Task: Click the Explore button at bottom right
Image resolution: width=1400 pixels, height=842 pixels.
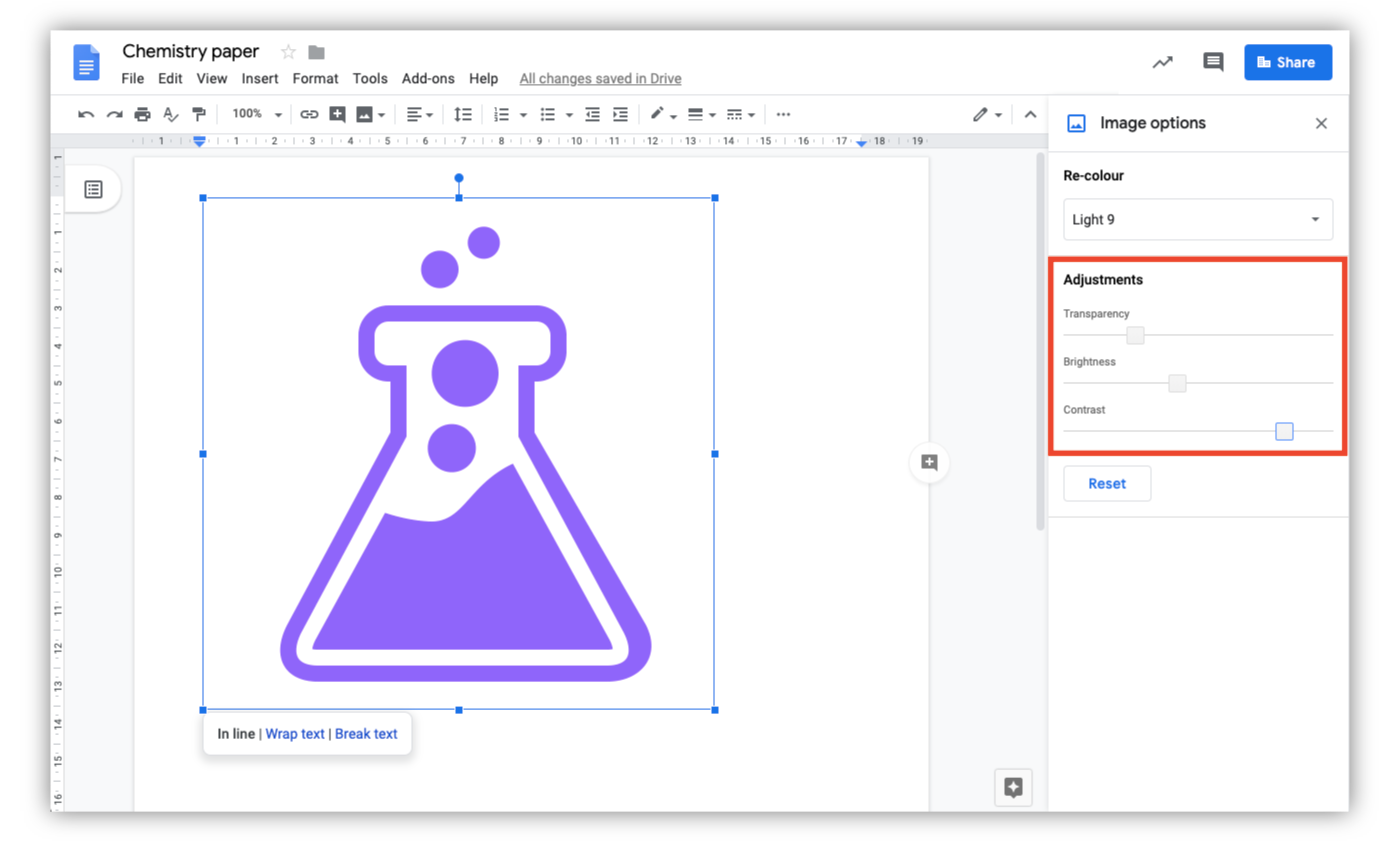Action: coord(1013,787)
